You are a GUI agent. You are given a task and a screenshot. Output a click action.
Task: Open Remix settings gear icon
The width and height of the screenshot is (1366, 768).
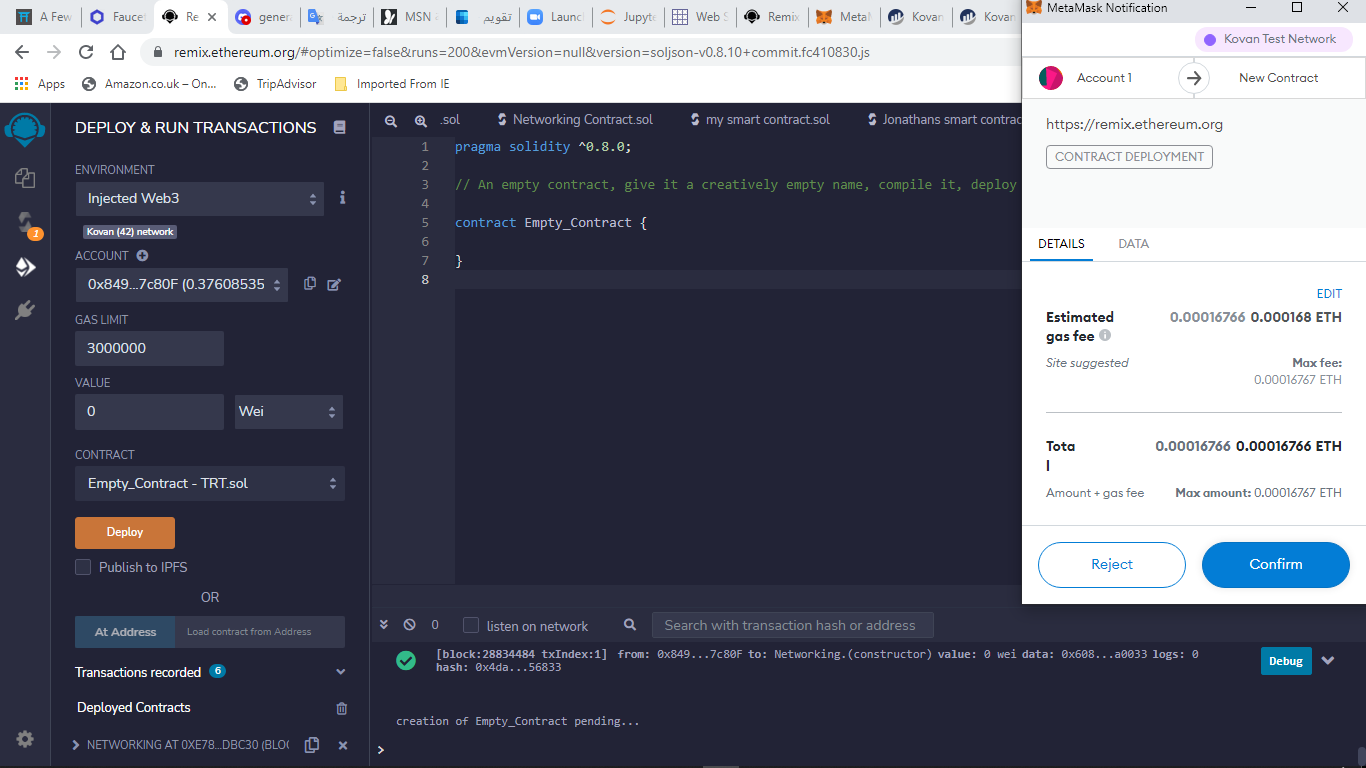point(25,739)
